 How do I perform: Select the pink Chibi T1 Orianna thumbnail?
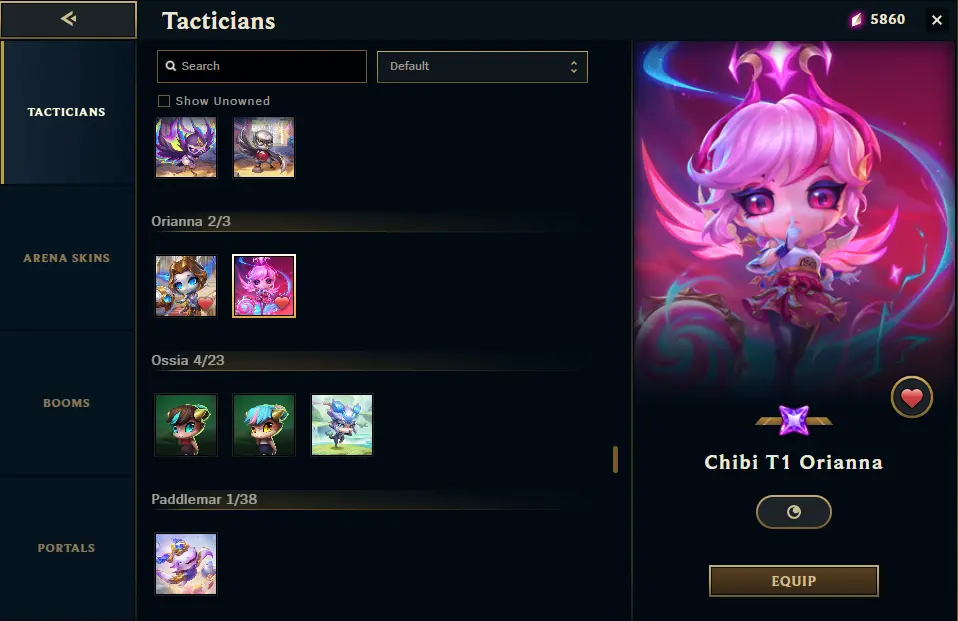click(x=264, y=285)
